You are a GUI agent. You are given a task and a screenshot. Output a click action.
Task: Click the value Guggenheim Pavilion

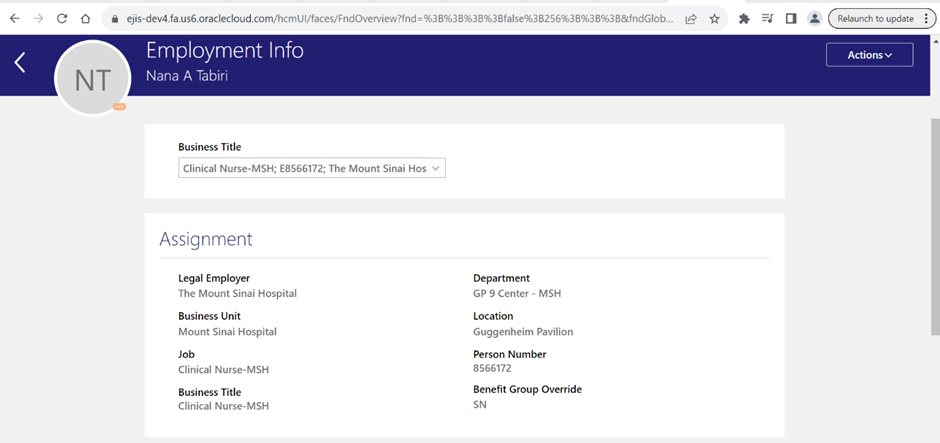point(523,332)
